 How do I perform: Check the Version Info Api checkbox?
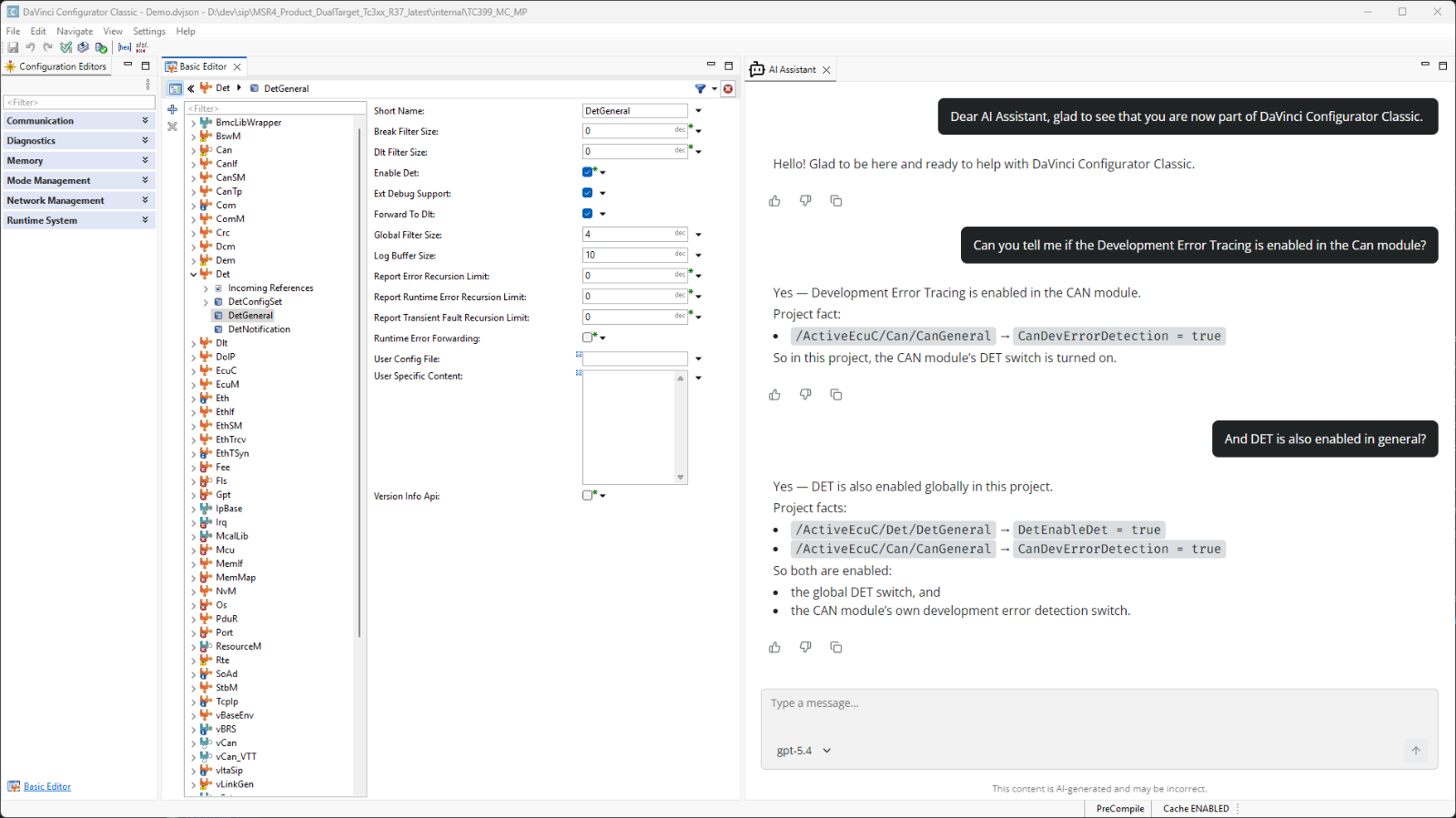[x=588, y=495]
